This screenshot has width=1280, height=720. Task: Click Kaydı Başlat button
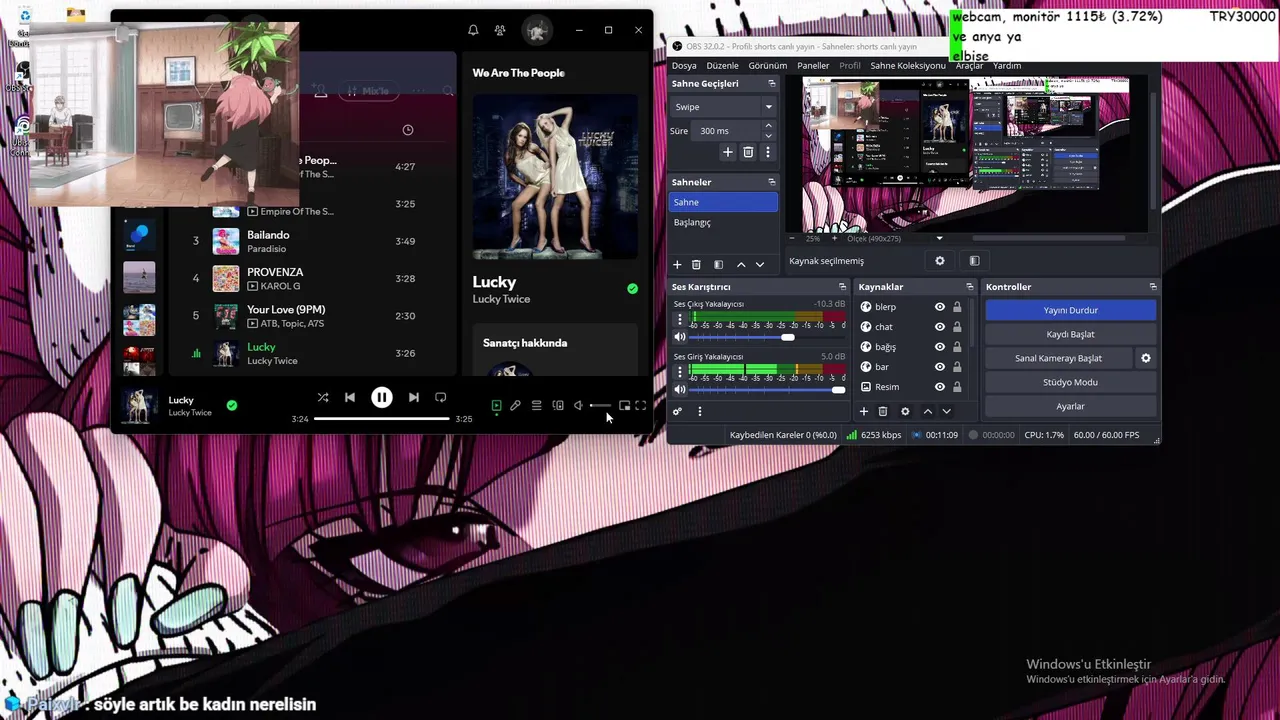(x=1070, y=334)
